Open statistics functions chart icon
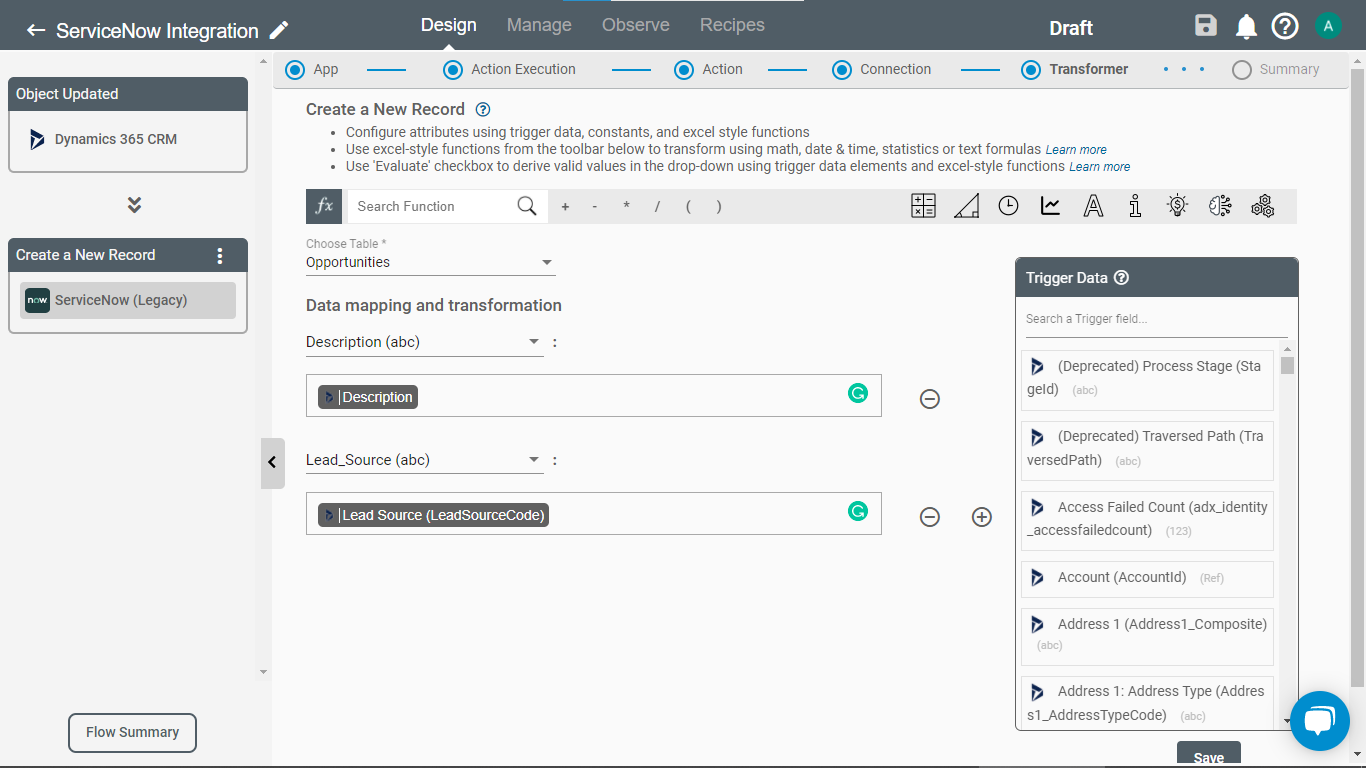The height and width of the screenshot is (768, 1366). [x=1050, y=206]
